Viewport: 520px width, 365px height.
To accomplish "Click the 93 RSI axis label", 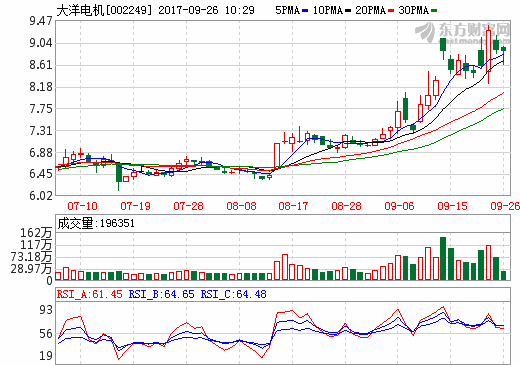I will pyautogui.click(x=46, y=310).
